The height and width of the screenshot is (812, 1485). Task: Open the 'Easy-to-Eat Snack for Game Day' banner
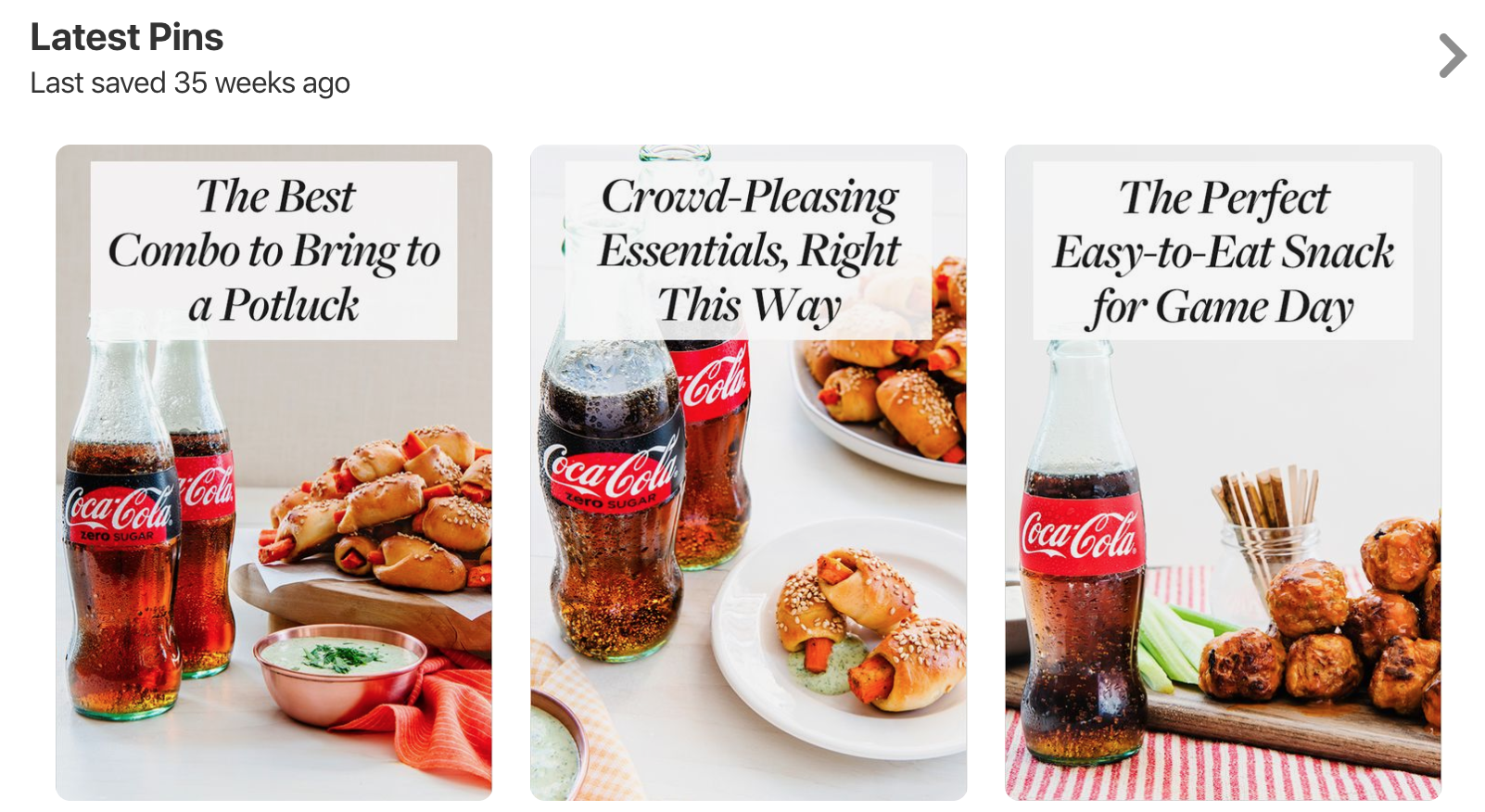(x=1223, y=250)
